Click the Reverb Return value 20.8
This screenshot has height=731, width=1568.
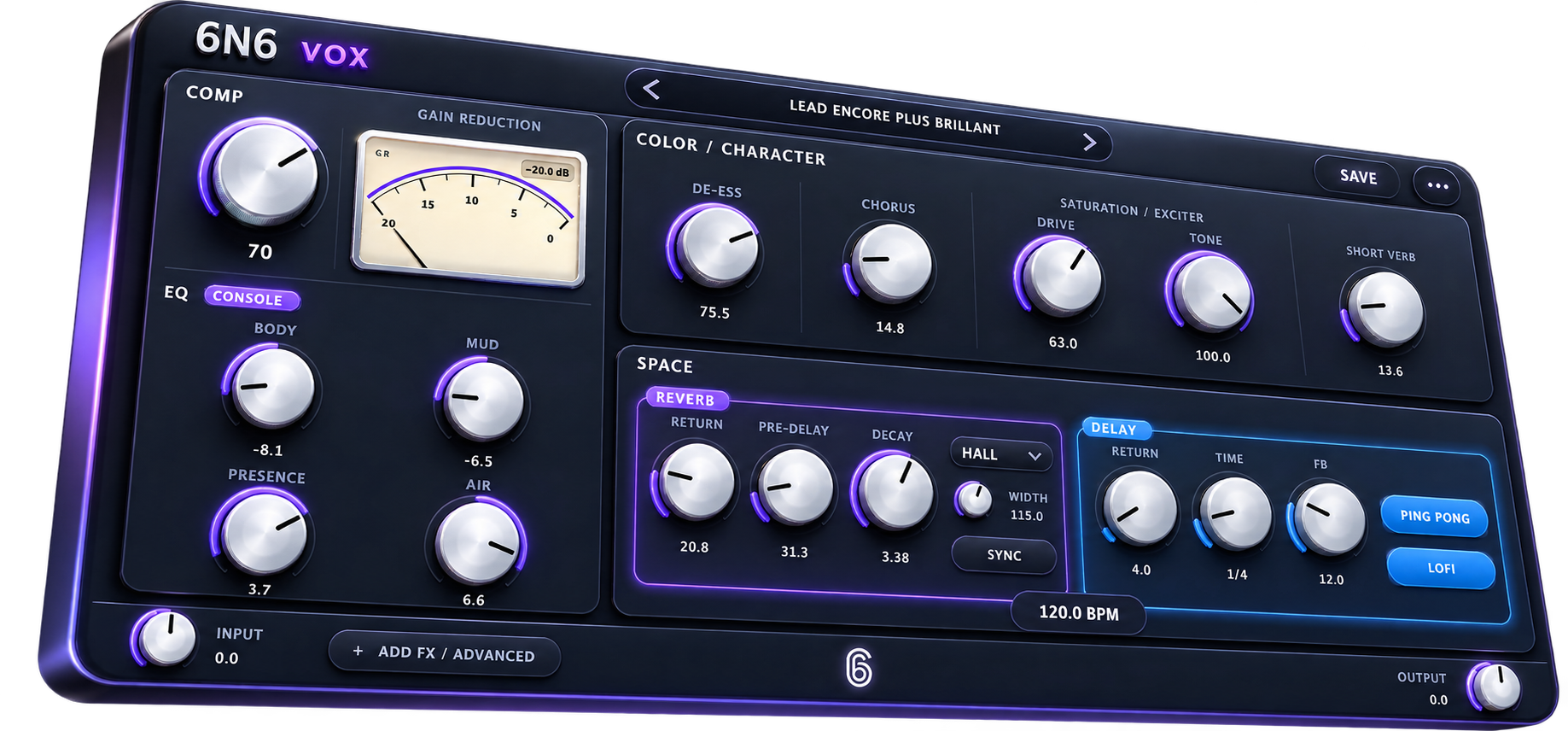694,547
